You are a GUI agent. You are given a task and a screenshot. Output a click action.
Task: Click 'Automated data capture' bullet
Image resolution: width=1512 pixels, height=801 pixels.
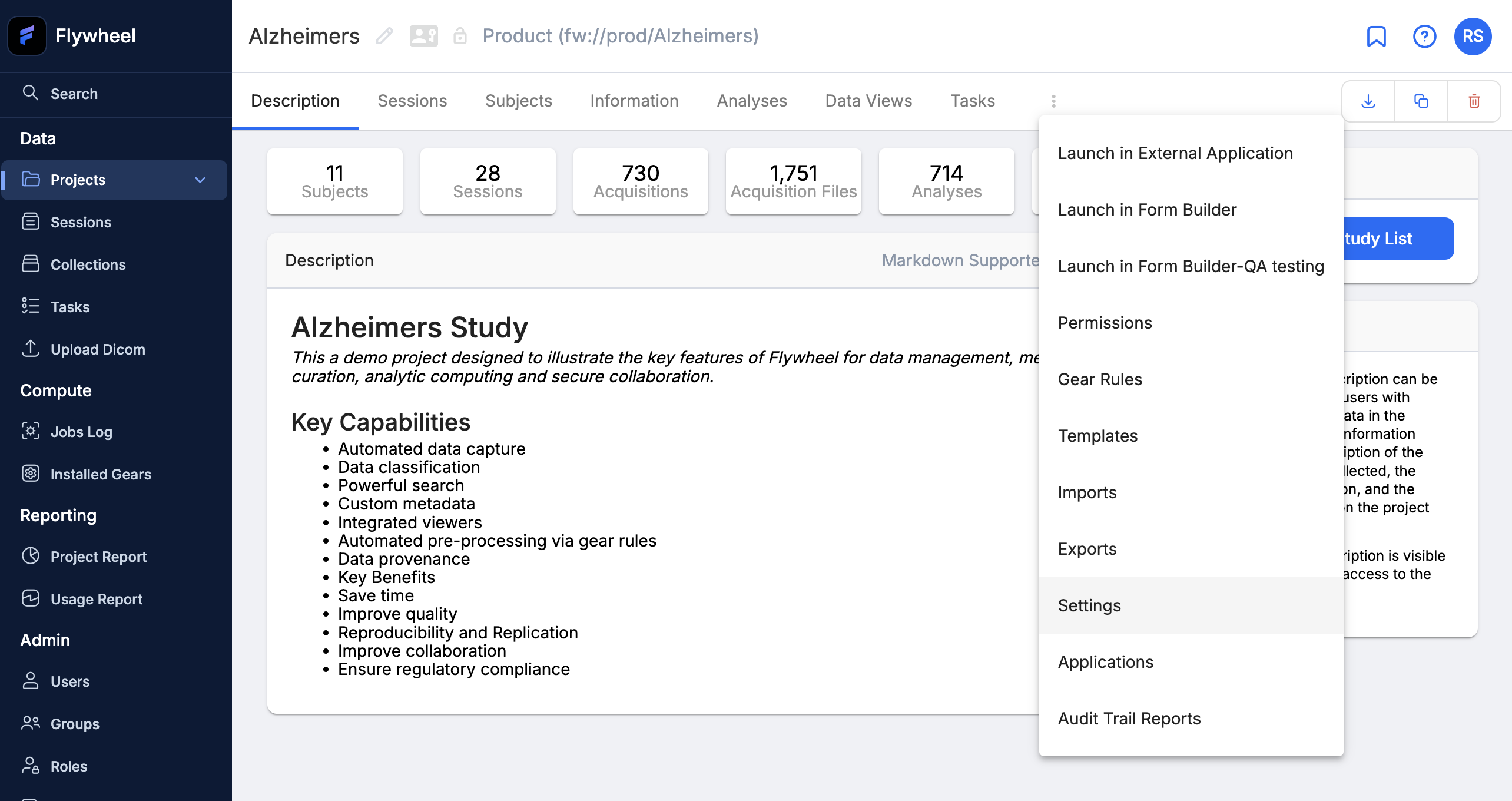click(x=432, y=449)
